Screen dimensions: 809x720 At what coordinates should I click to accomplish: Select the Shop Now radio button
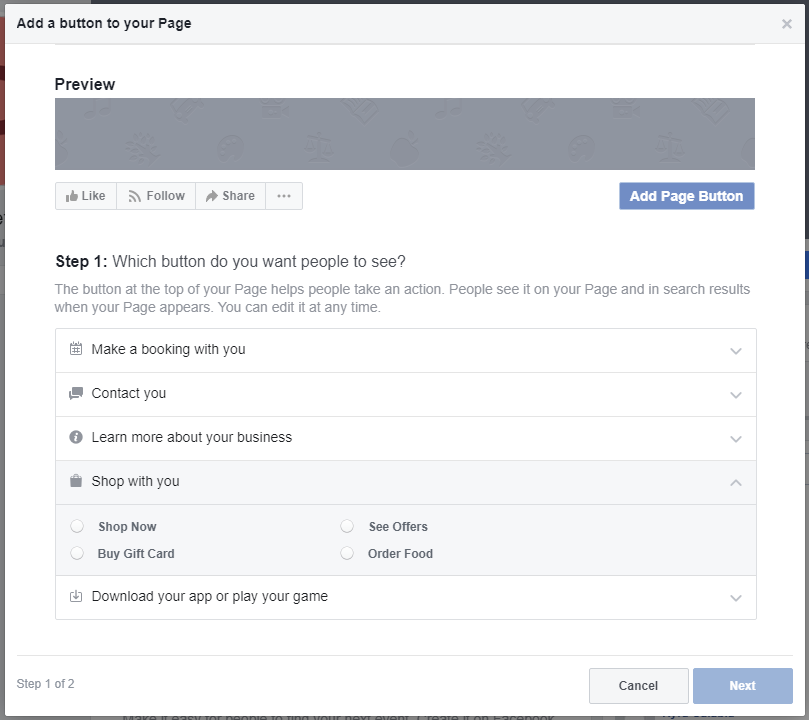(77, 526)
